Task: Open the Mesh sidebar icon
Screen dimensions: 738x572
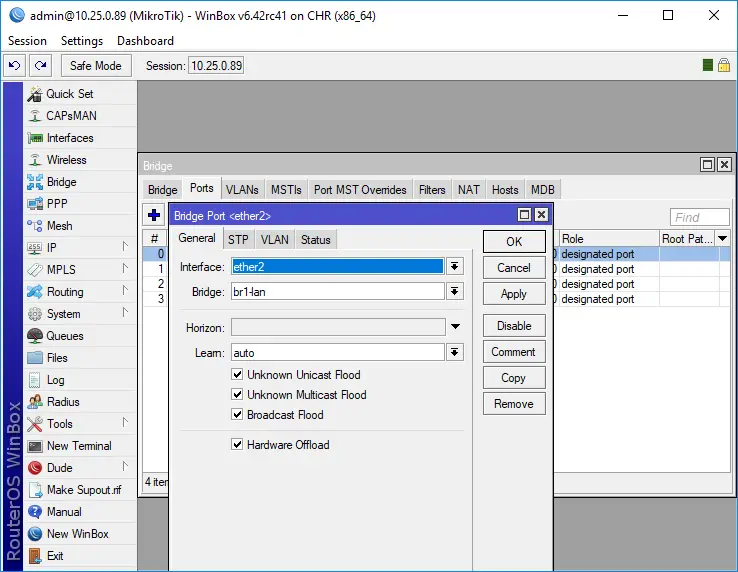Action: pyautogui.click(x=35, y=226)
